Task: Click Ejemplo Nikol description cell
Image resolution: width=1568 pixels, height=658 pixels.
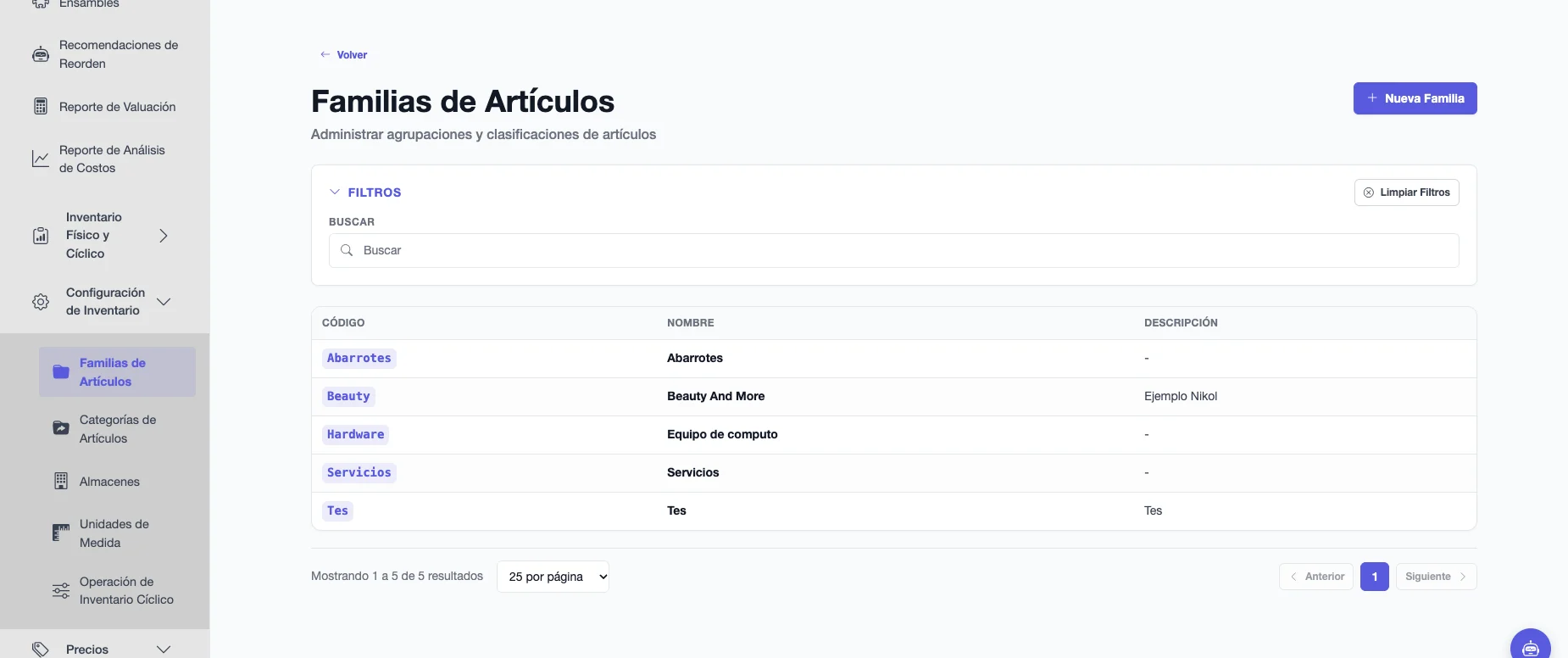Action: click(x=1181, y=396)
